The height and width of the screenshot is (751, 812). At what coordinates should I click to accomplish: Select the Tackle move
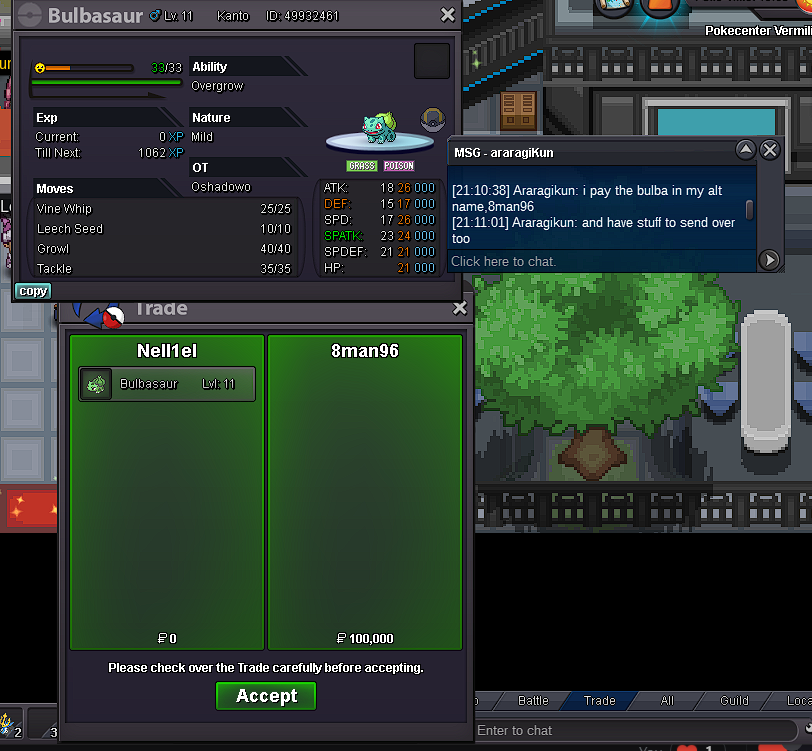(x=164, y=269)
